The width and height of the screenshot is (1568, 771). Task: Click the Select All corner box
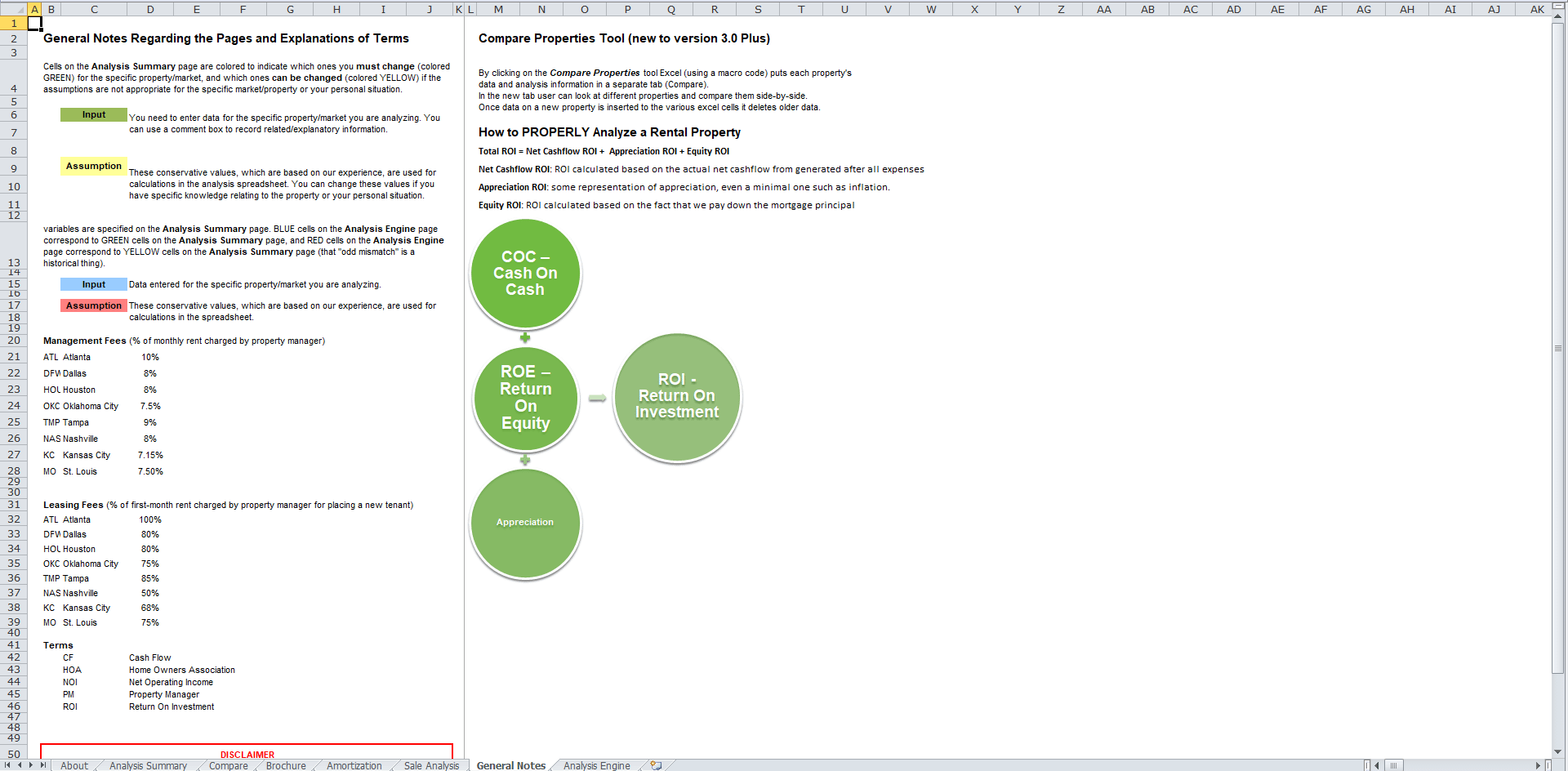13,9
